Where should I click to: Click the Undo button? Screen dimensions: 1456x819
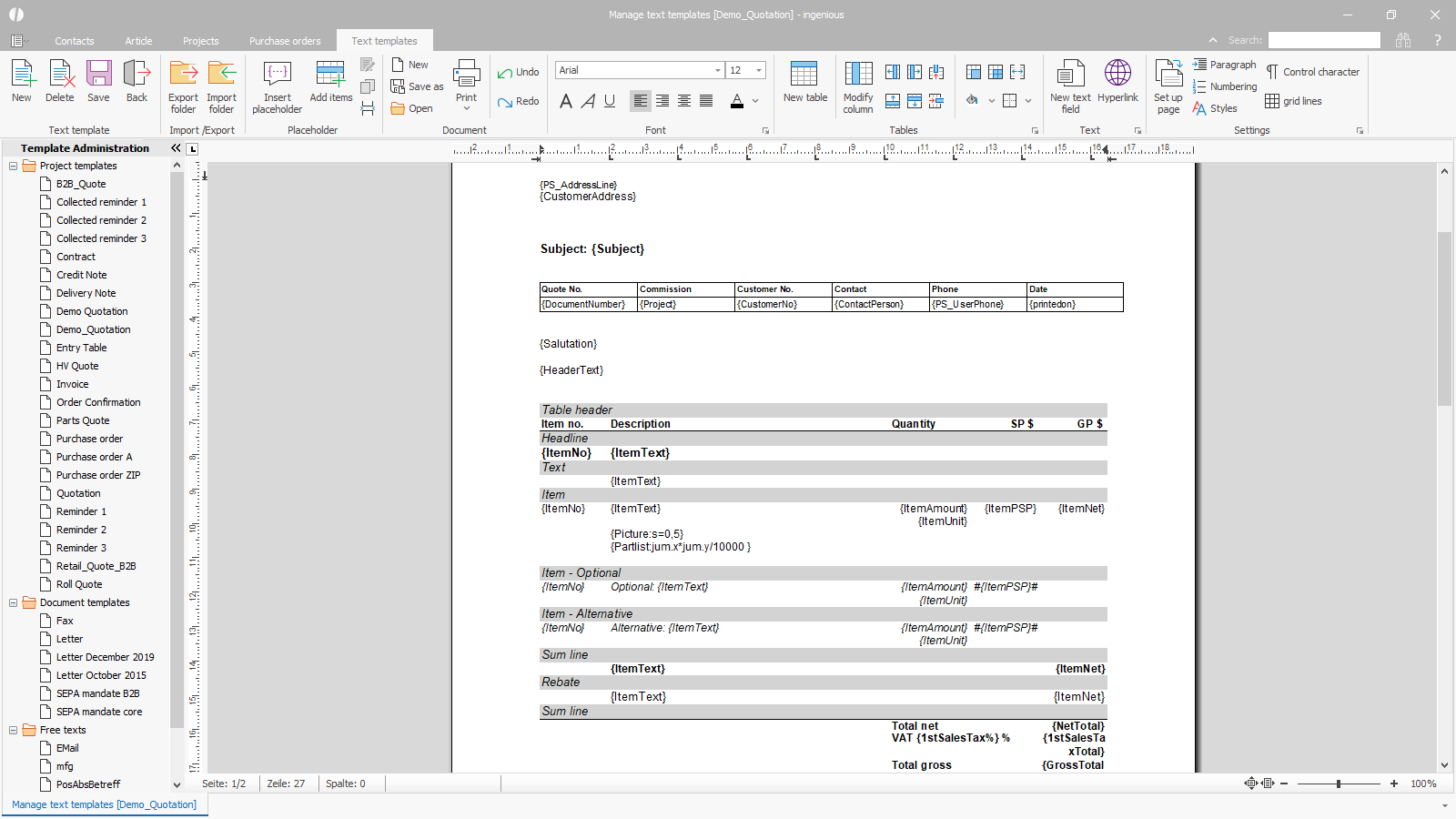coord(518,72)
